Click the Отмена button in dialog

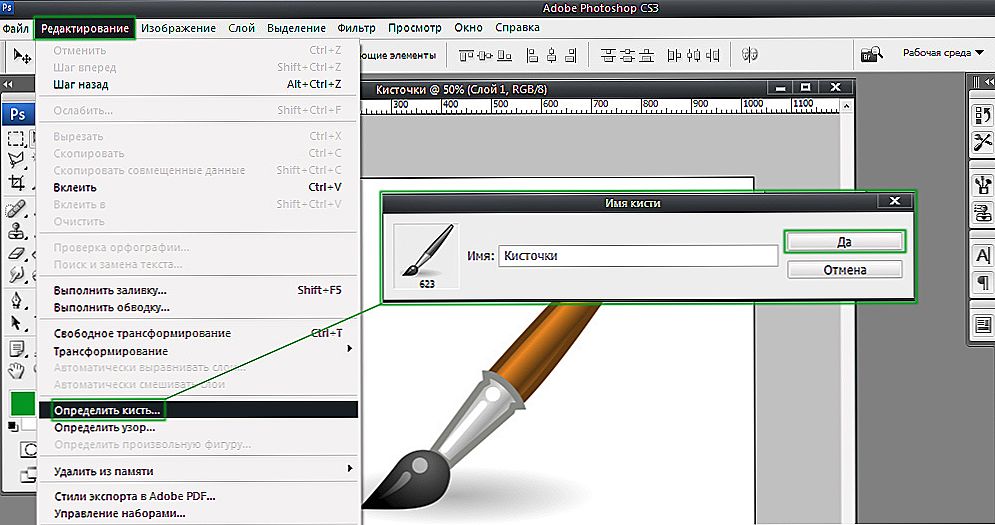pyautogui.click(x=845, y=270)
